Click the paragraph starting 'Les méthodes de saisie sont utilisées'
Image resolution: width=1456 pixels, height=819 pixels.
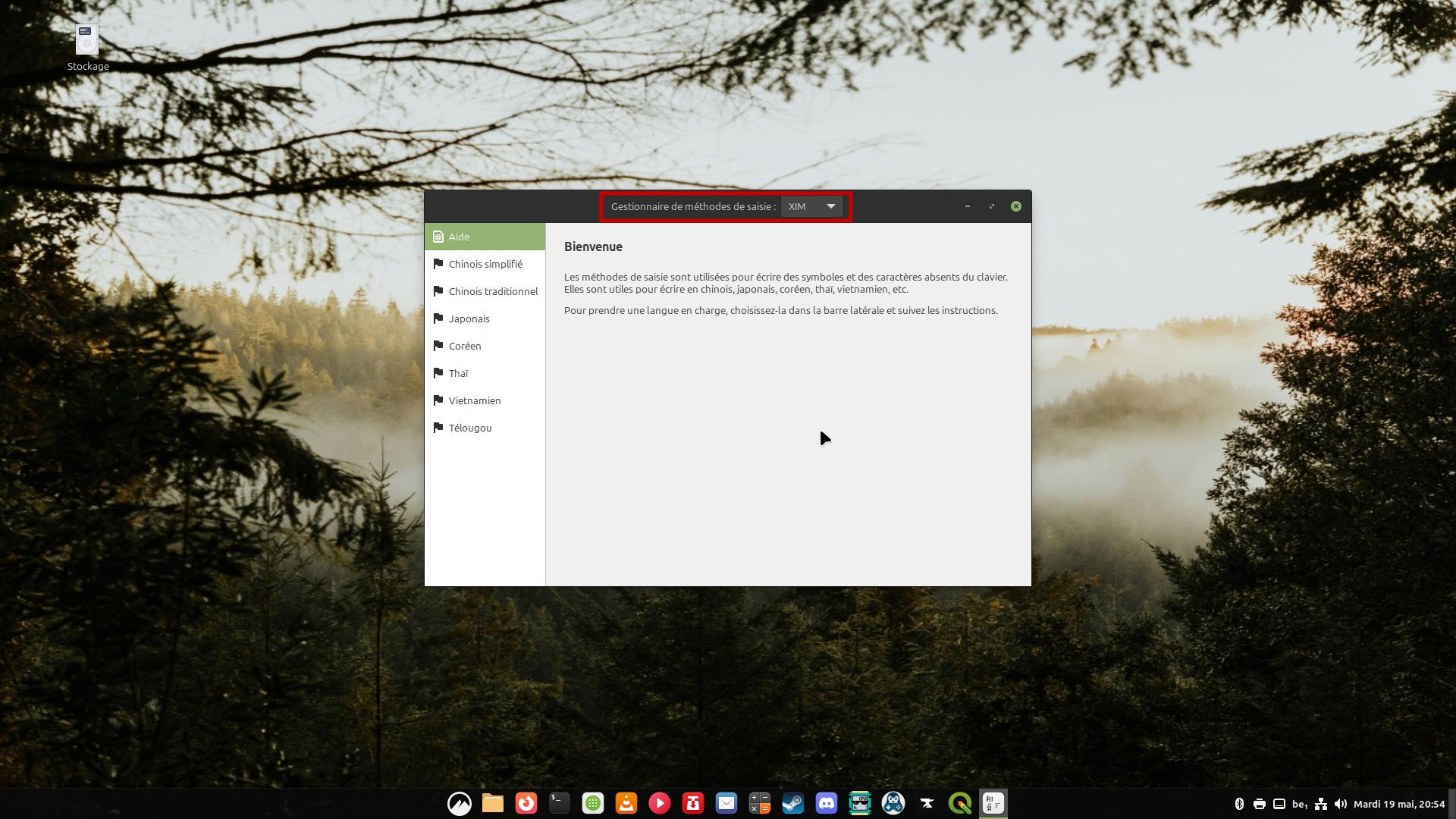pyautogui.click(x=786, y=283)
